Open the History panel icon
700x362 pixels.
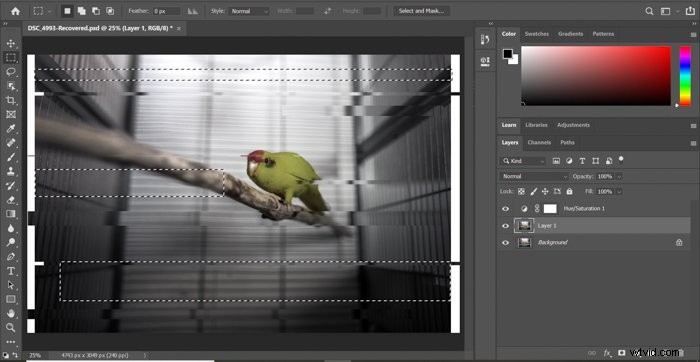pos(485,39)
